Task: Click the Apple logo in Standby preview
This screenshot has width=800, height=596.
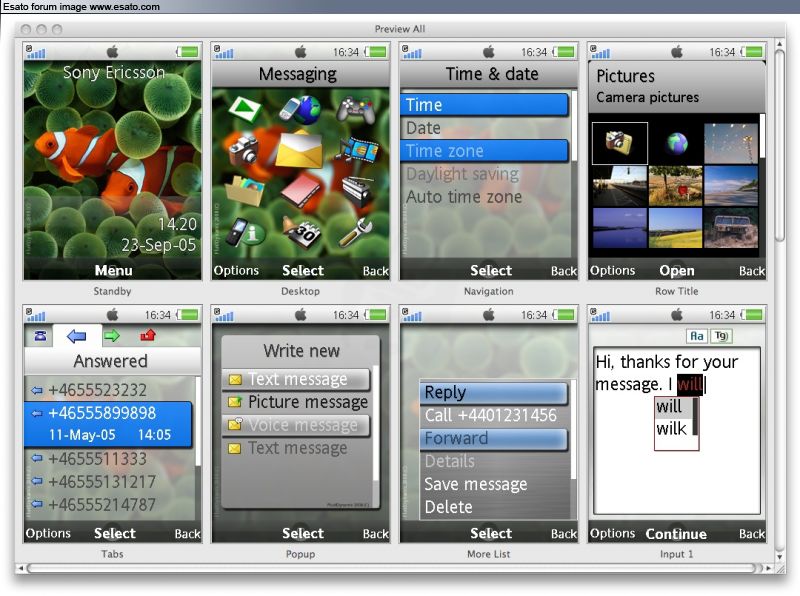Action: (113, 51)
